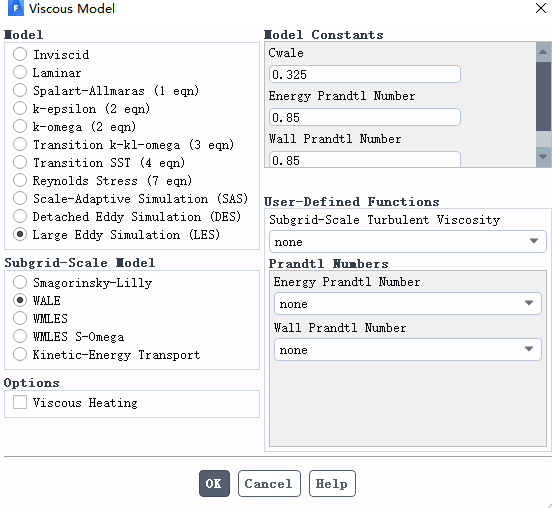Open Help for the viscous model
Viewport: 552px width, 508px height.
(x=332, y=484)
